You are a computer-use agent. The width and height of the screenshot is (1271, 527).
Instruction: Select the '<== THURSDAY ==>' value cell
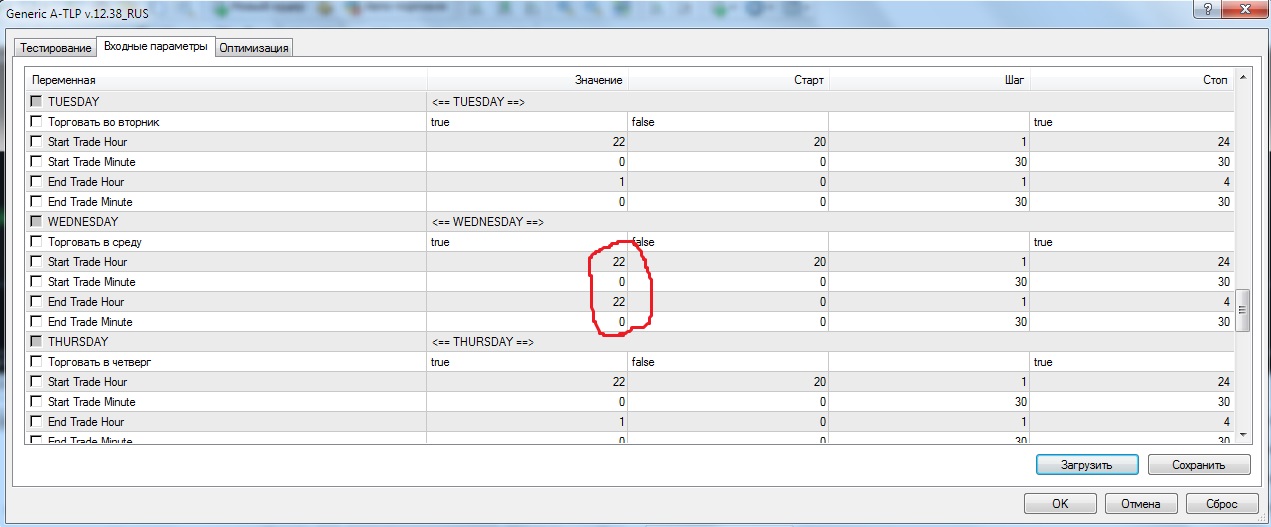click(831, 342)
